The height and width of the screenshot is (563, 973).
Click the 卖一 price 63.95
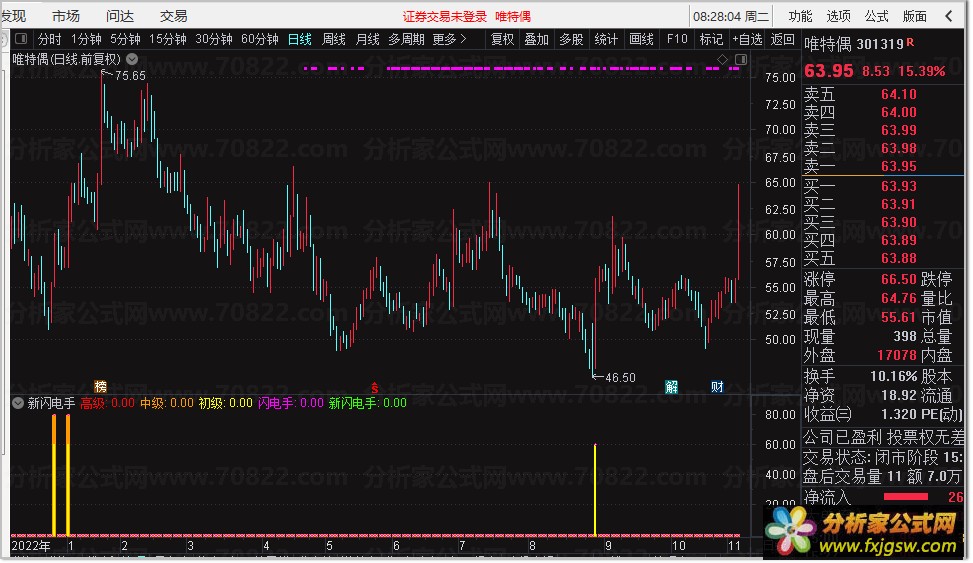[x=899, y=166]
